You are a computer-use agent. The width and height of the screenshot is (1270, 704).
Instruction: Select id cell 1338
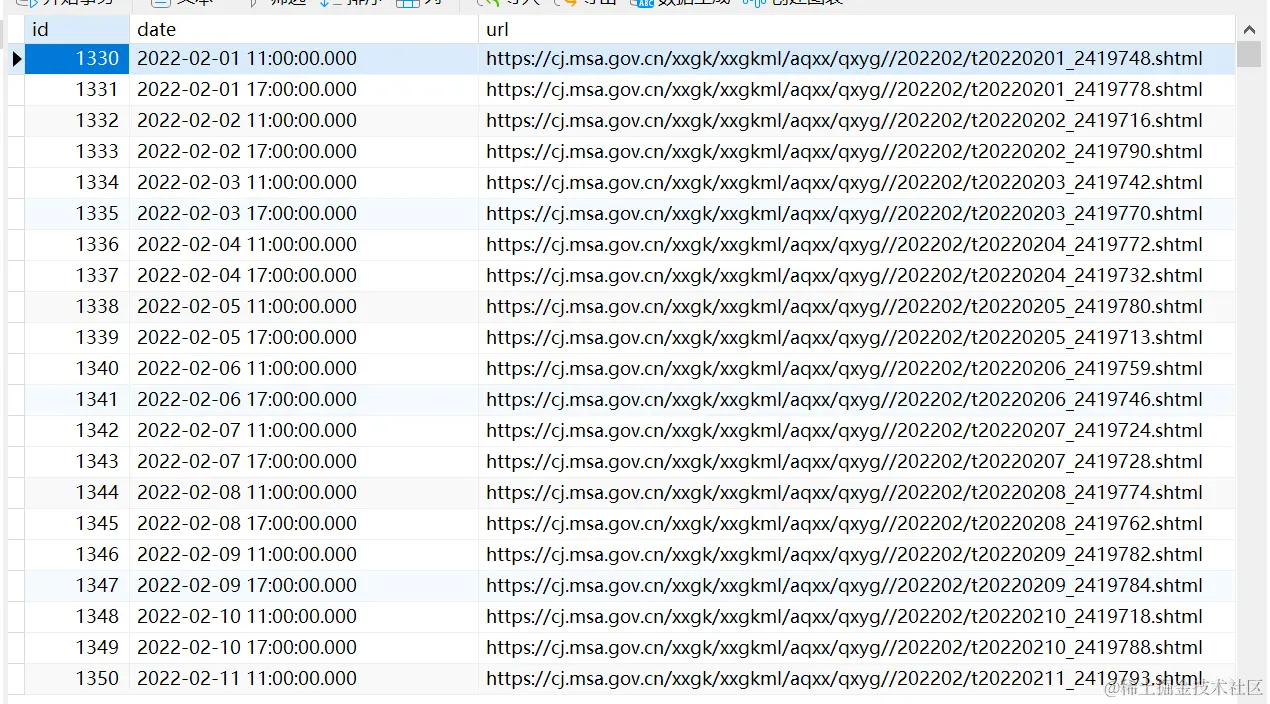tap(77, 307)
